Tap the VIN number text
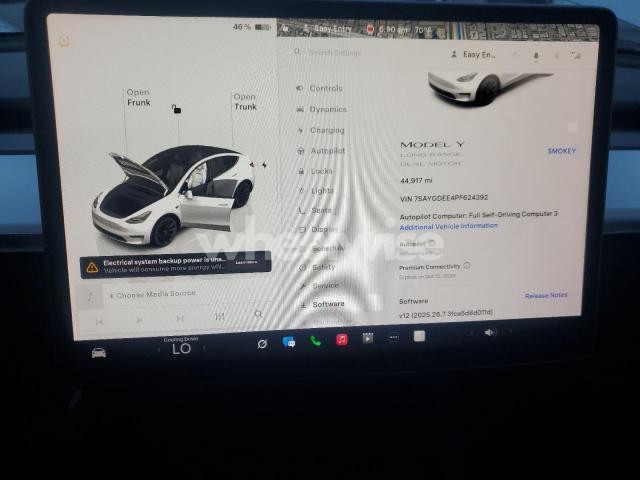640x480 pixels. (444, 198)
